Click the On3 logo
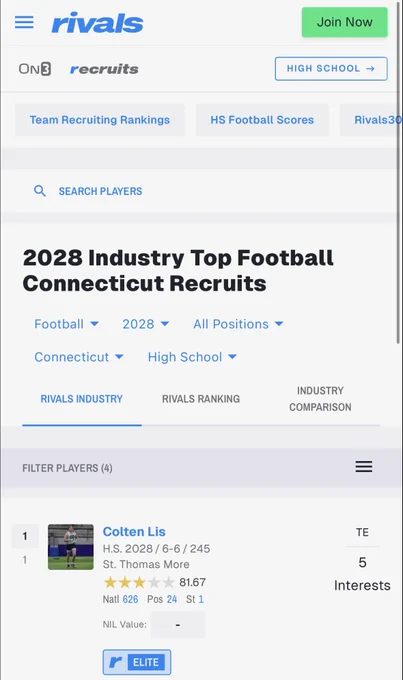Image resolution: width=403 pixels, height=680 pixels. (35, 69)
